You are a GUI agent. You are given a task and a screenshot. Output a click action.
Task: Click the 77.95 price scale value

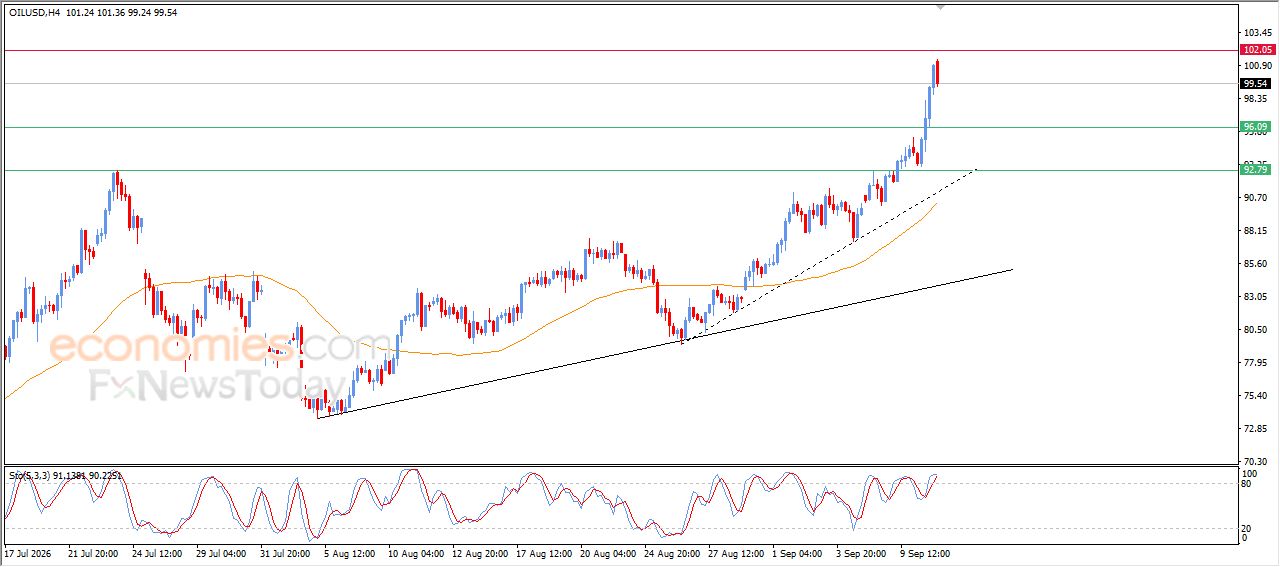pos(1256,363)
